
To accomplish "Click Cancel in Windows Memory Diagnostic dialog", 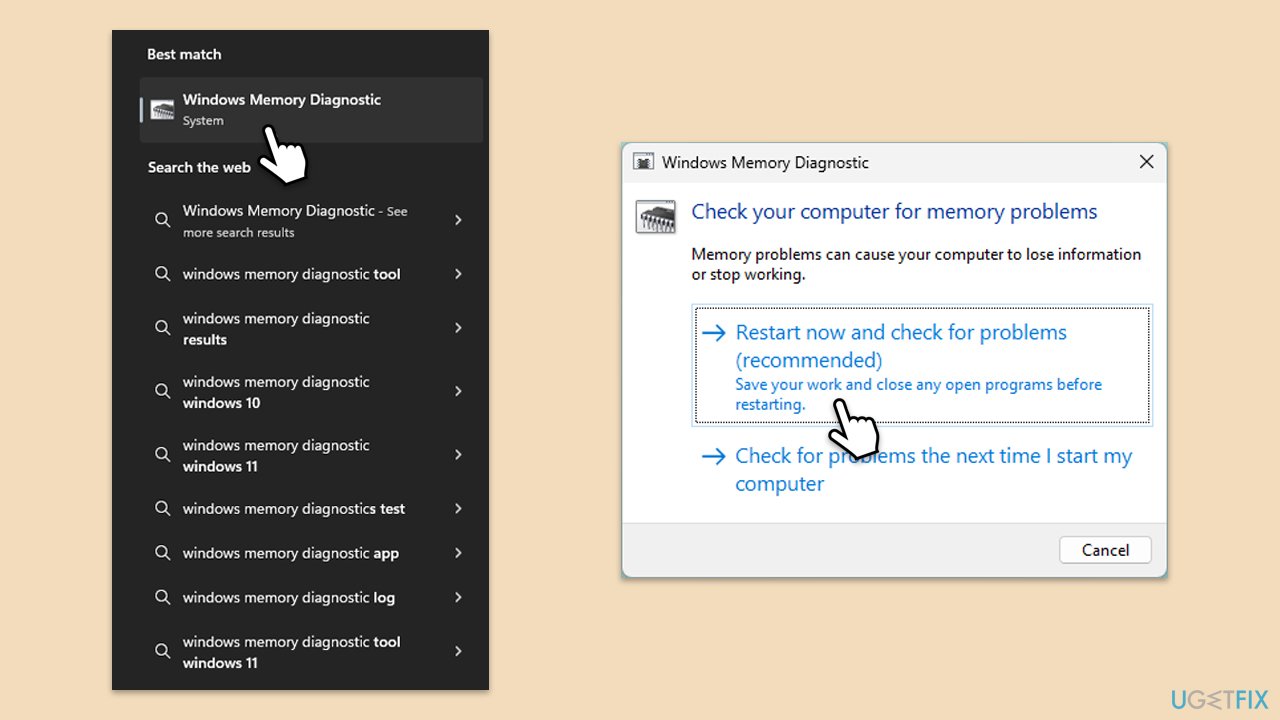I will click(x=1105, y=550).
